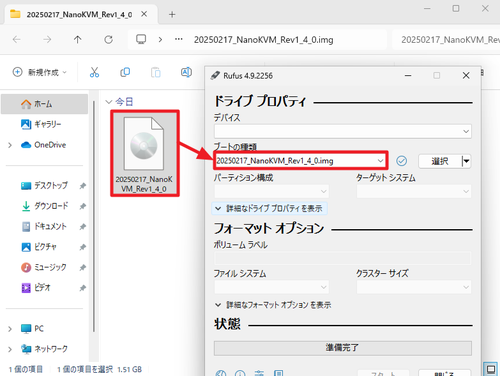Collapse the 今日 group header
This screenshot has width=500, height=376.
click(109, 102)
